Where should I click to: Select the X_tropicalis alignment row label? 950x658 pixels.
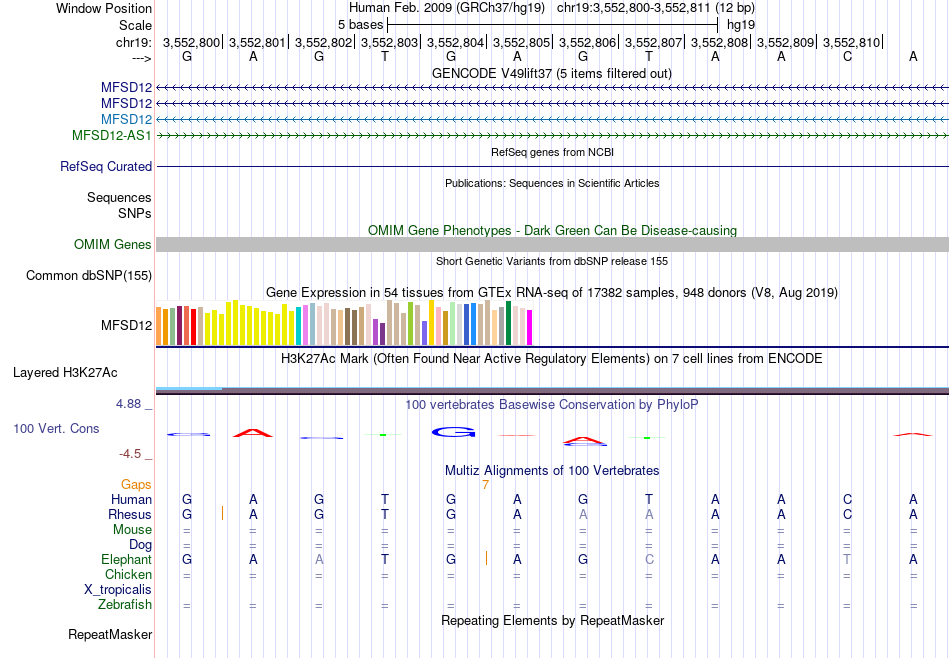pos(118,590)
